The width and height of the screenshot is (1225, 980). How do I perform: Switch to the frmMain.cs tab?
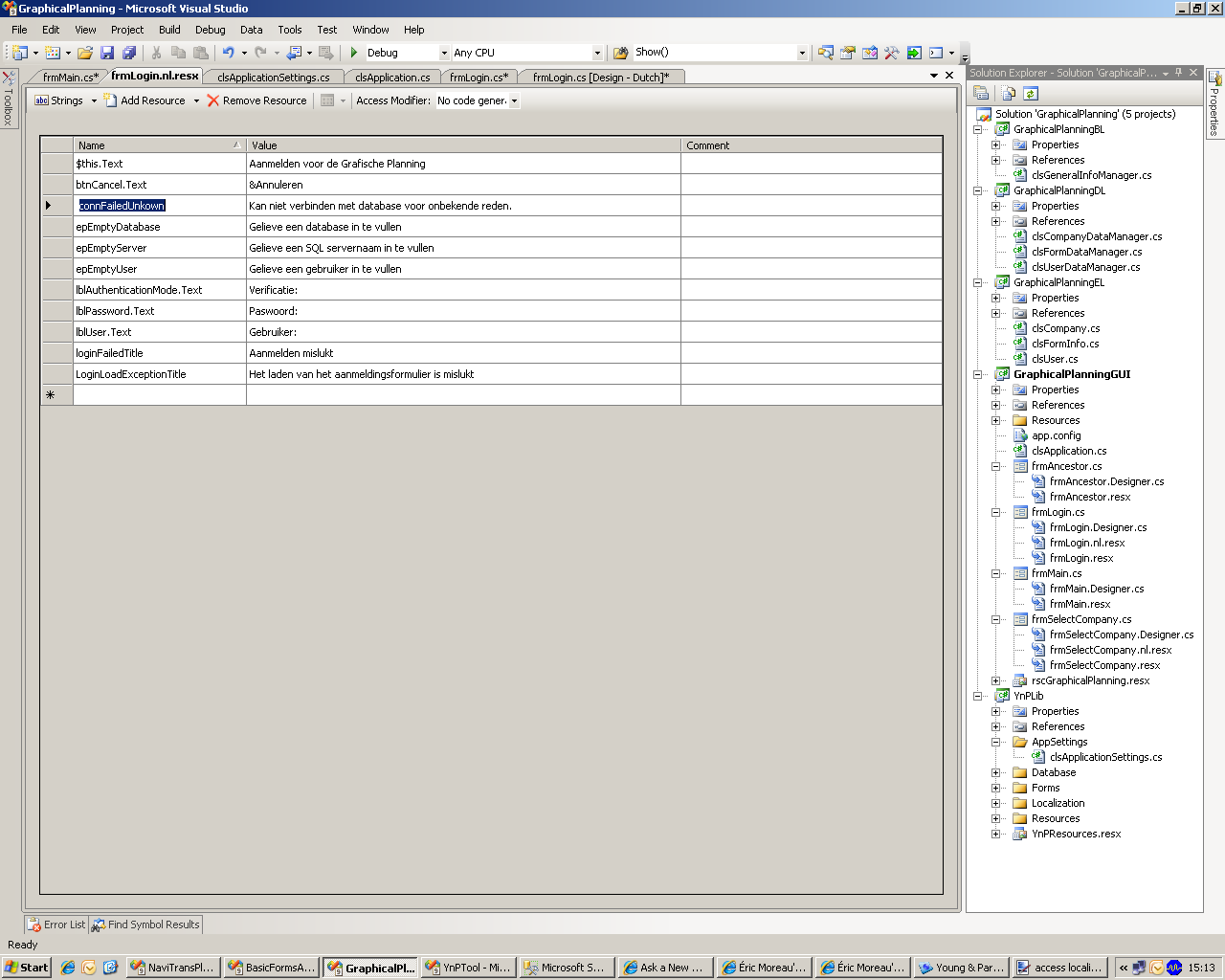coord(72,75)
